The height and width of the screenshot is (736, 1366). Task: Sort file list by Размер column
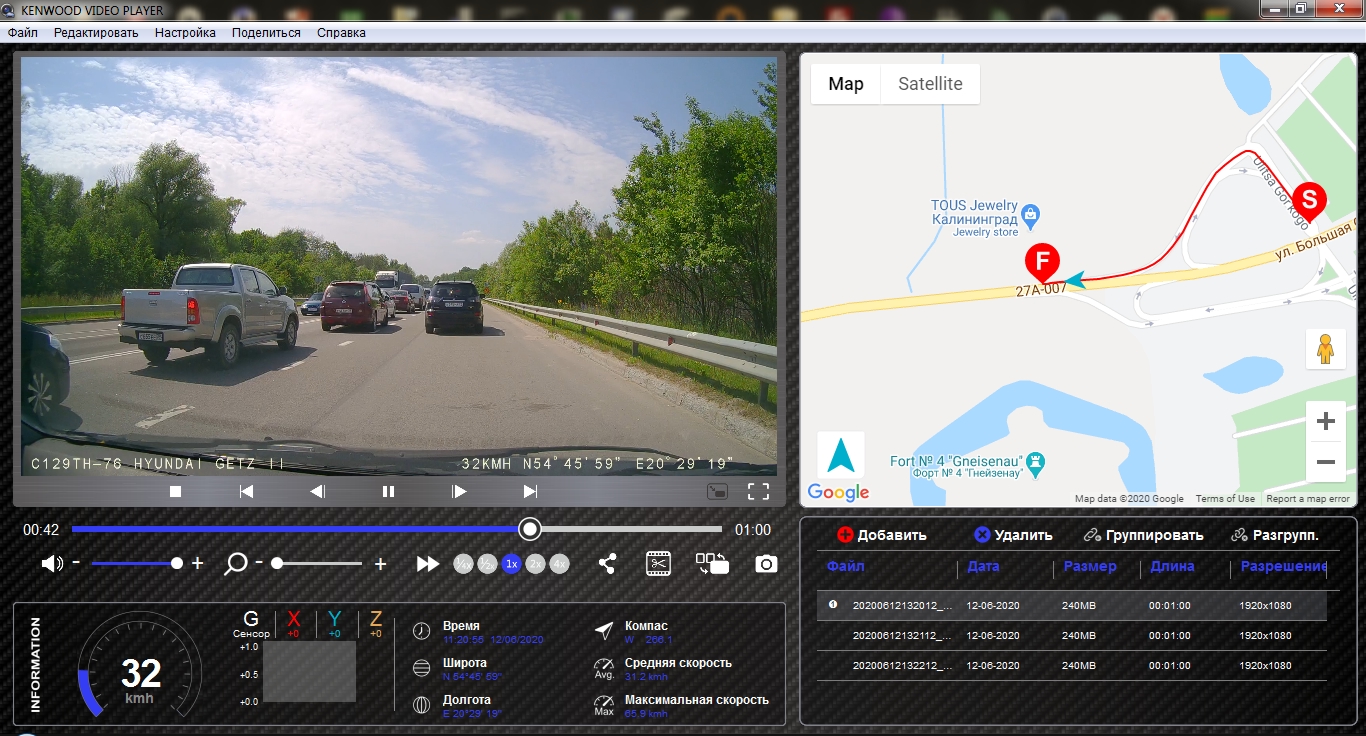click(1083, 567)
